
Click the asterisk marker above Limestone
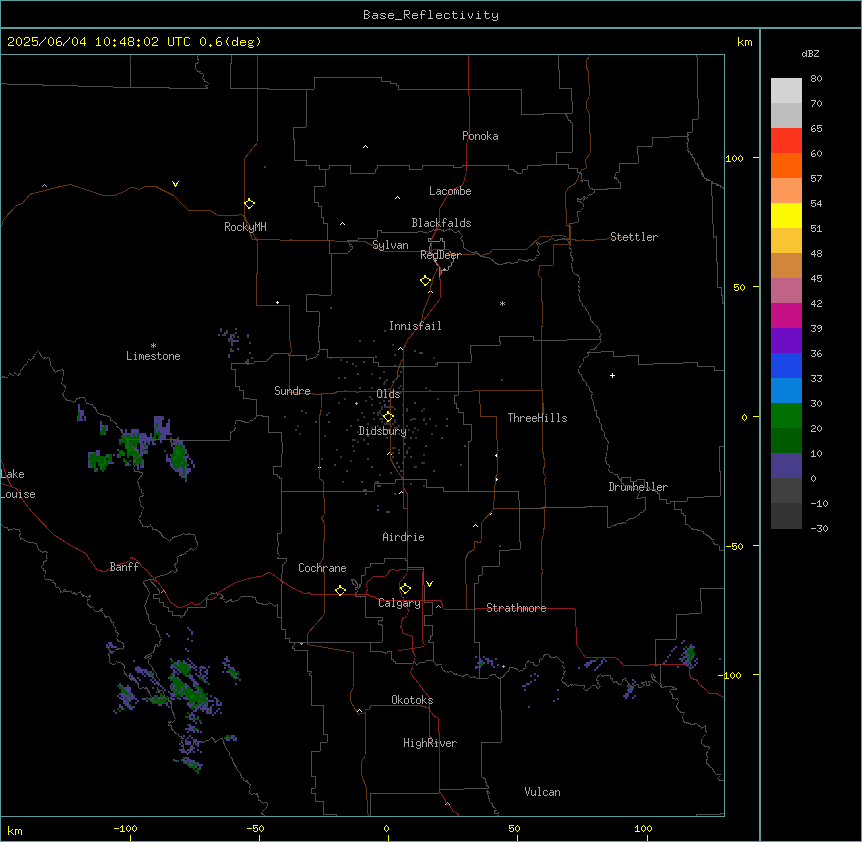[x=153, y=345]
